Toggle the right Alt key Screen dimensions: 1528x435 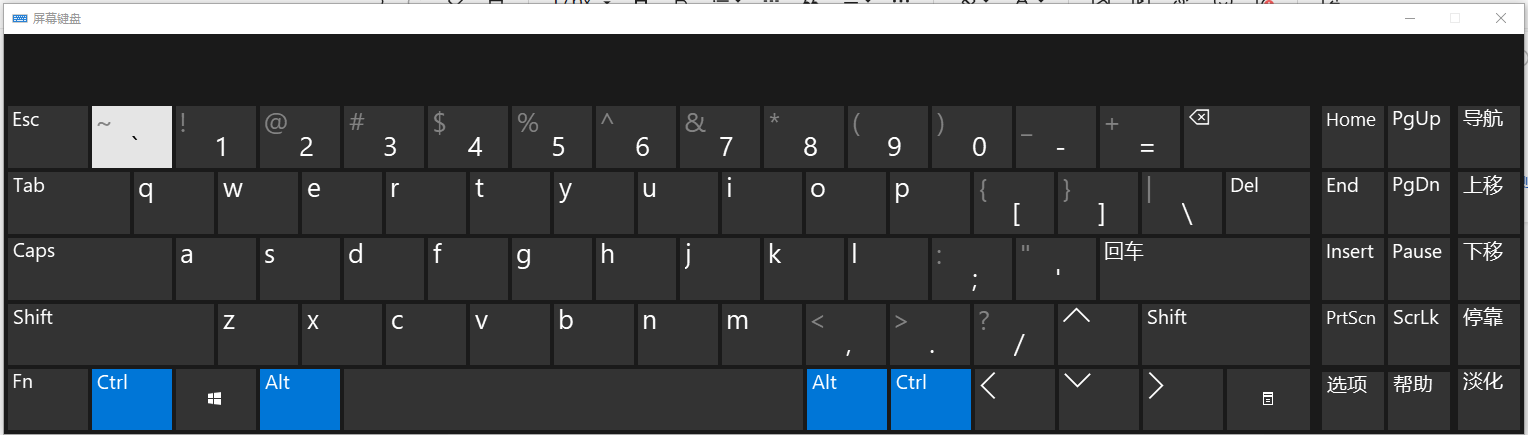tap(846, 399)
